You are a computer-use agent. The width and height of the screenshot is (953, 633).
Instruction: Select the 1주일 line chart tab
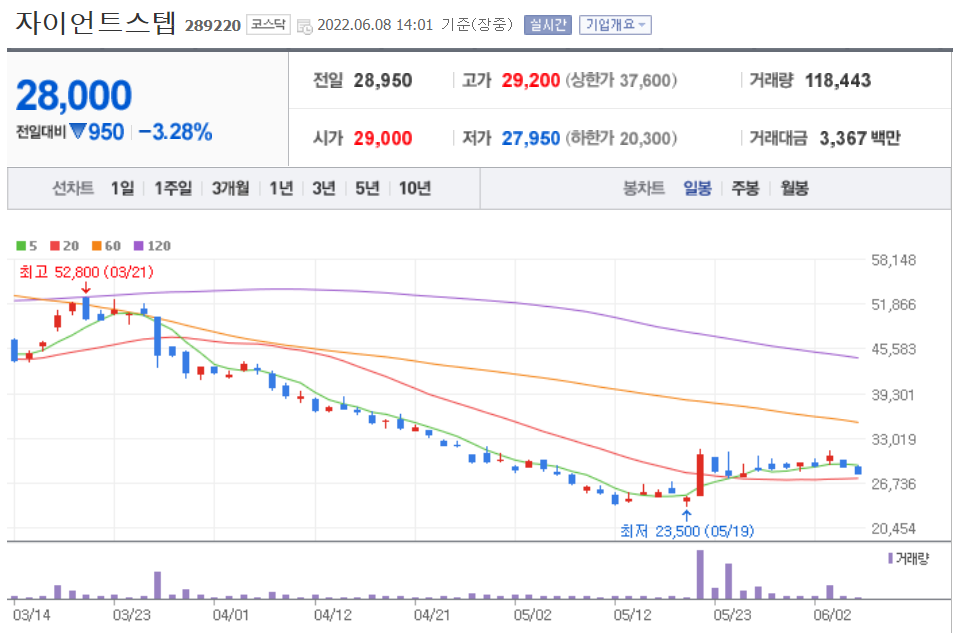tap(173, 189)
